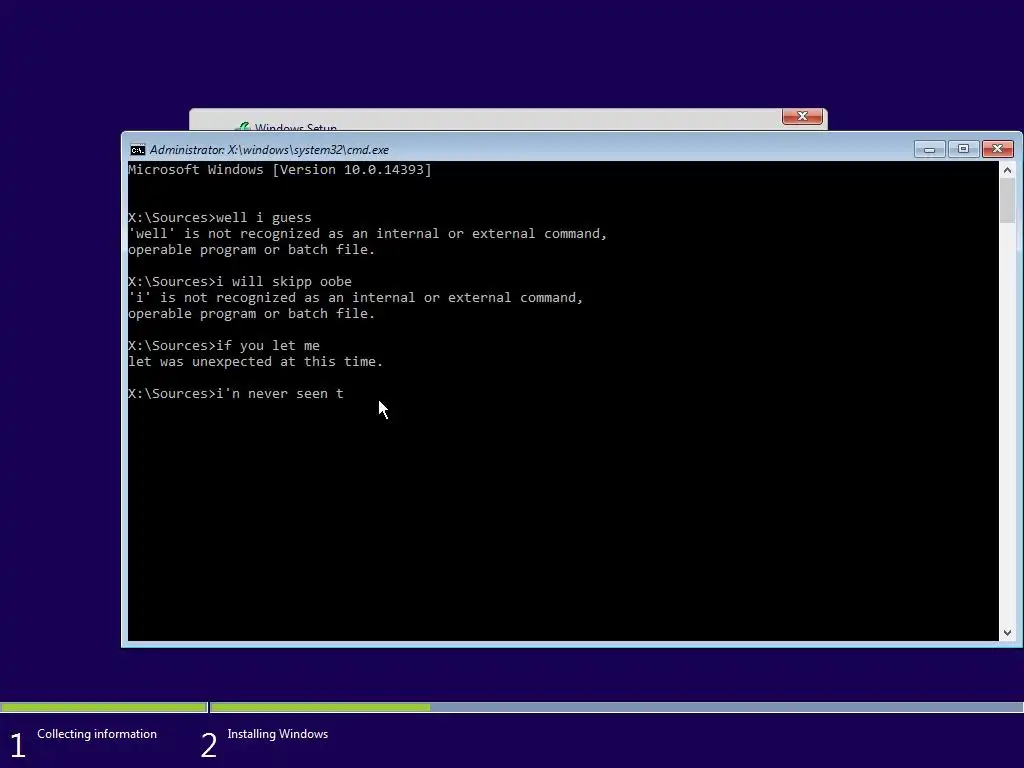Click the 'Collecting information' step label
This screenshot has width=1024, height=768.
(97, 734)
